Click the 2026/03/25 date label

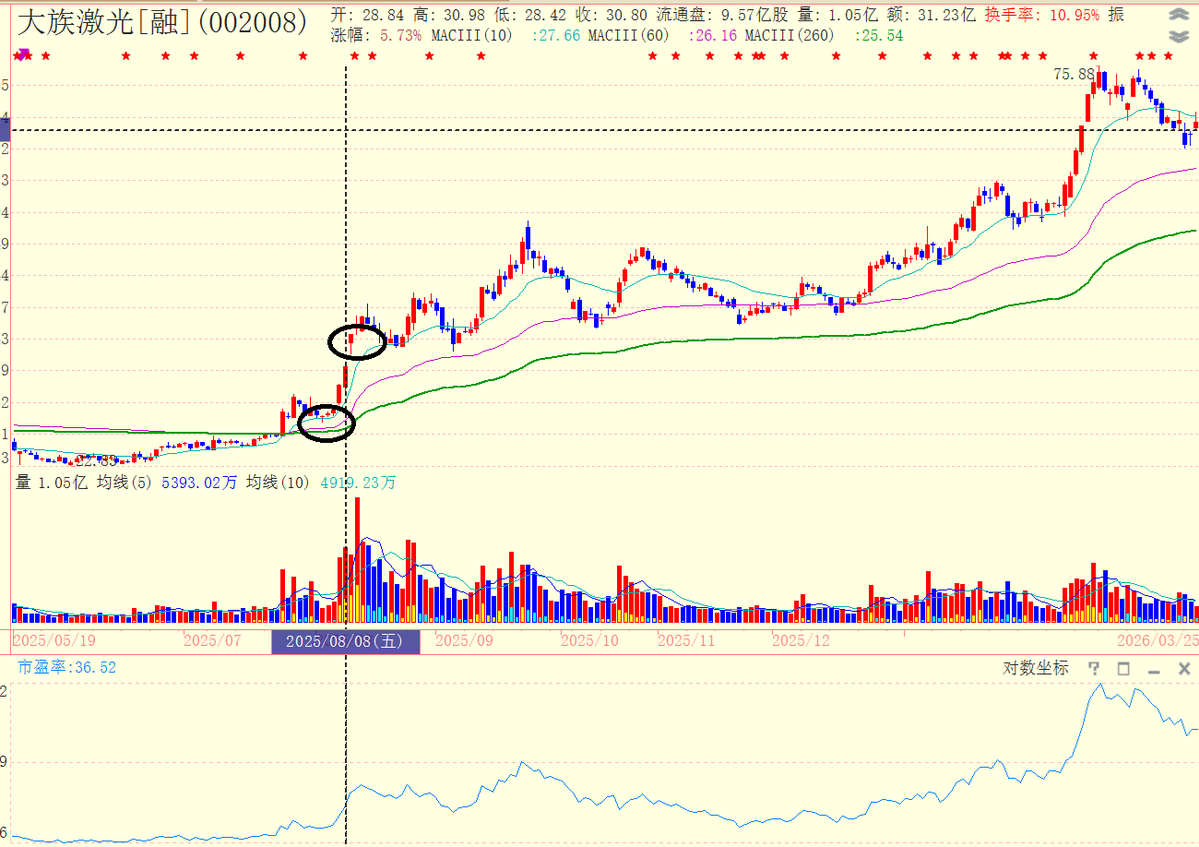click(x=1157, y=641)
